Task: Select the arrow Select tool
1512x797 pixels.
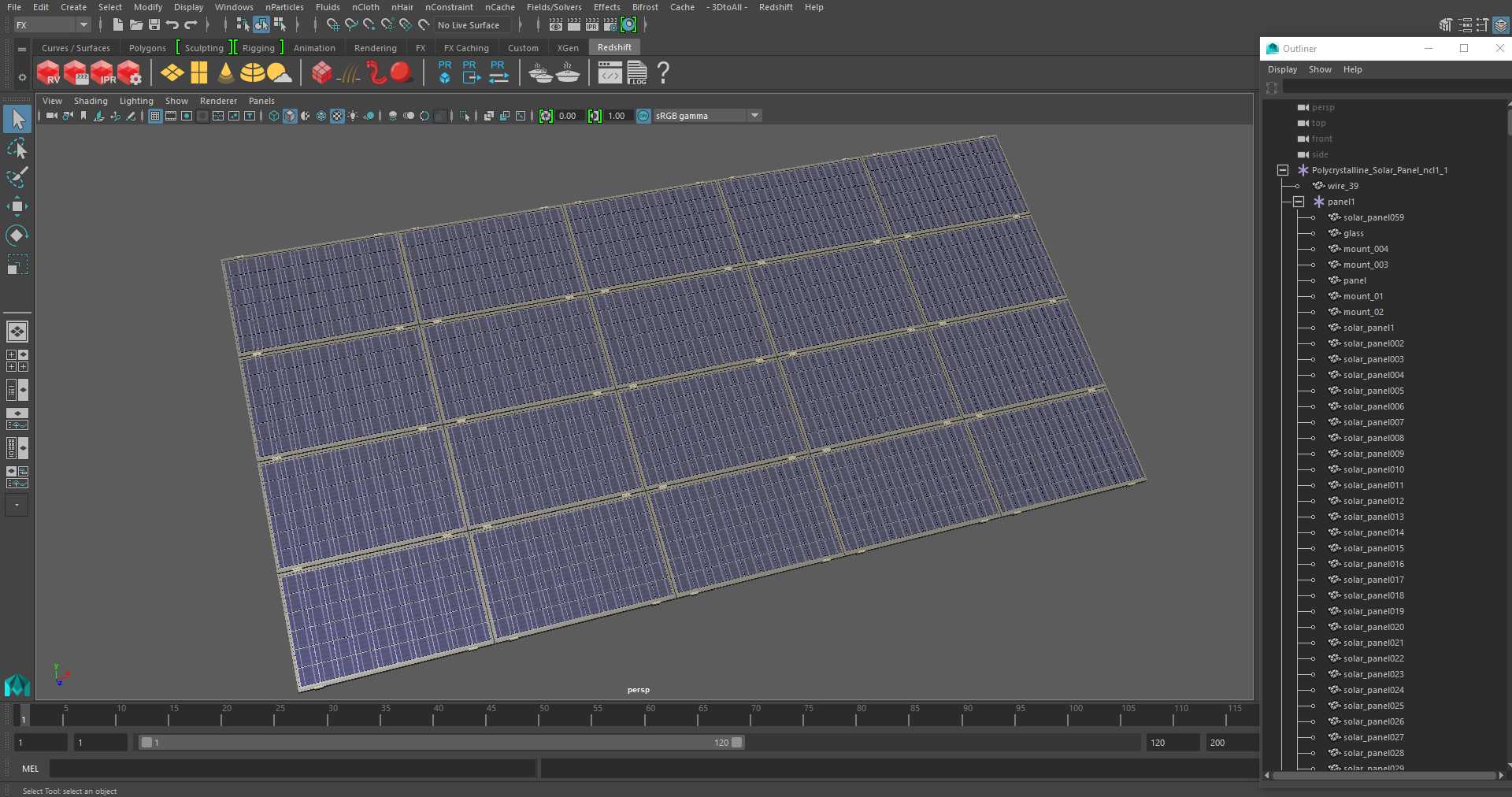Action: pos(17,120)
